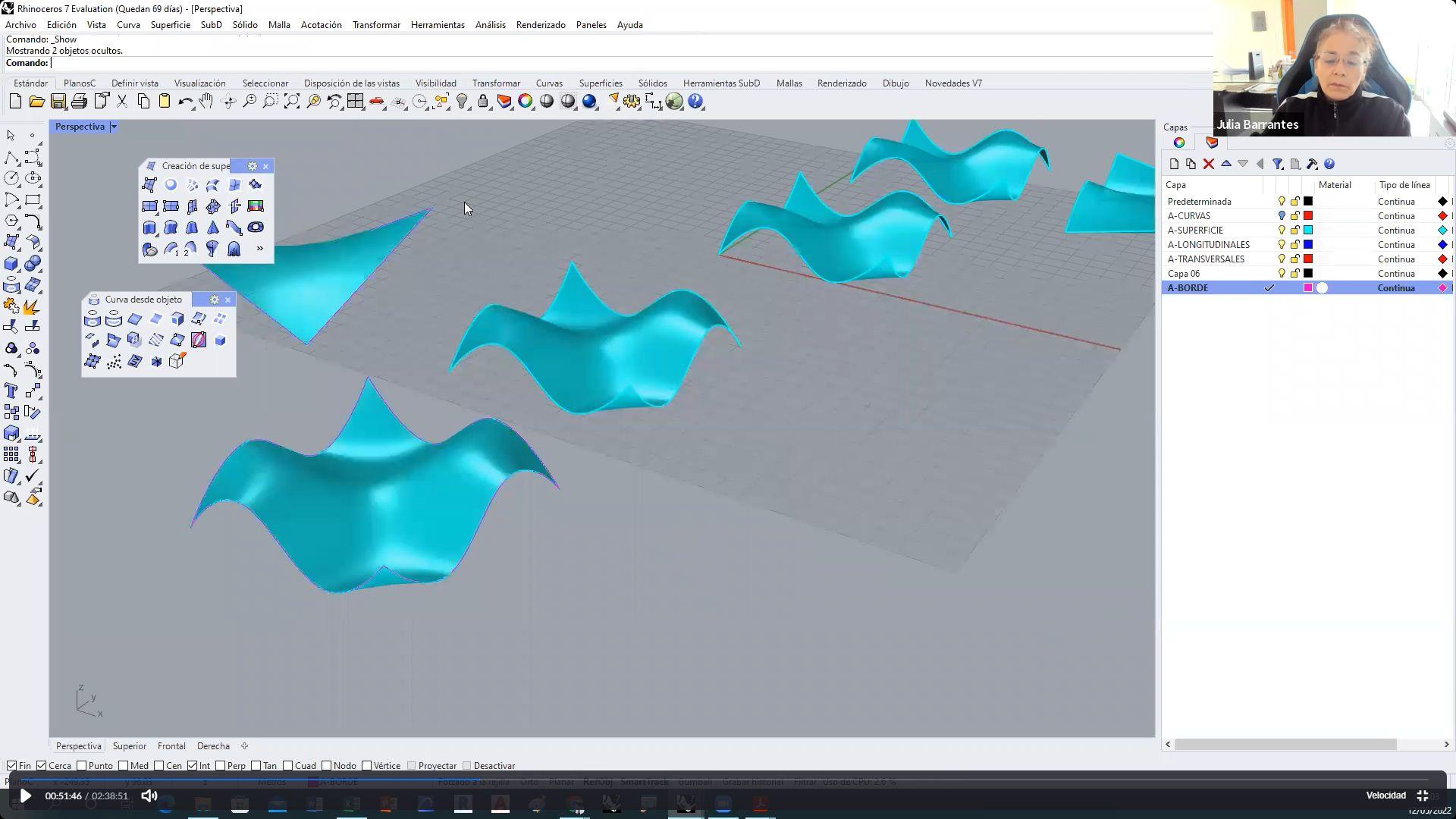
Task: Click the Zoom window icon
Action: click(271, 102)
